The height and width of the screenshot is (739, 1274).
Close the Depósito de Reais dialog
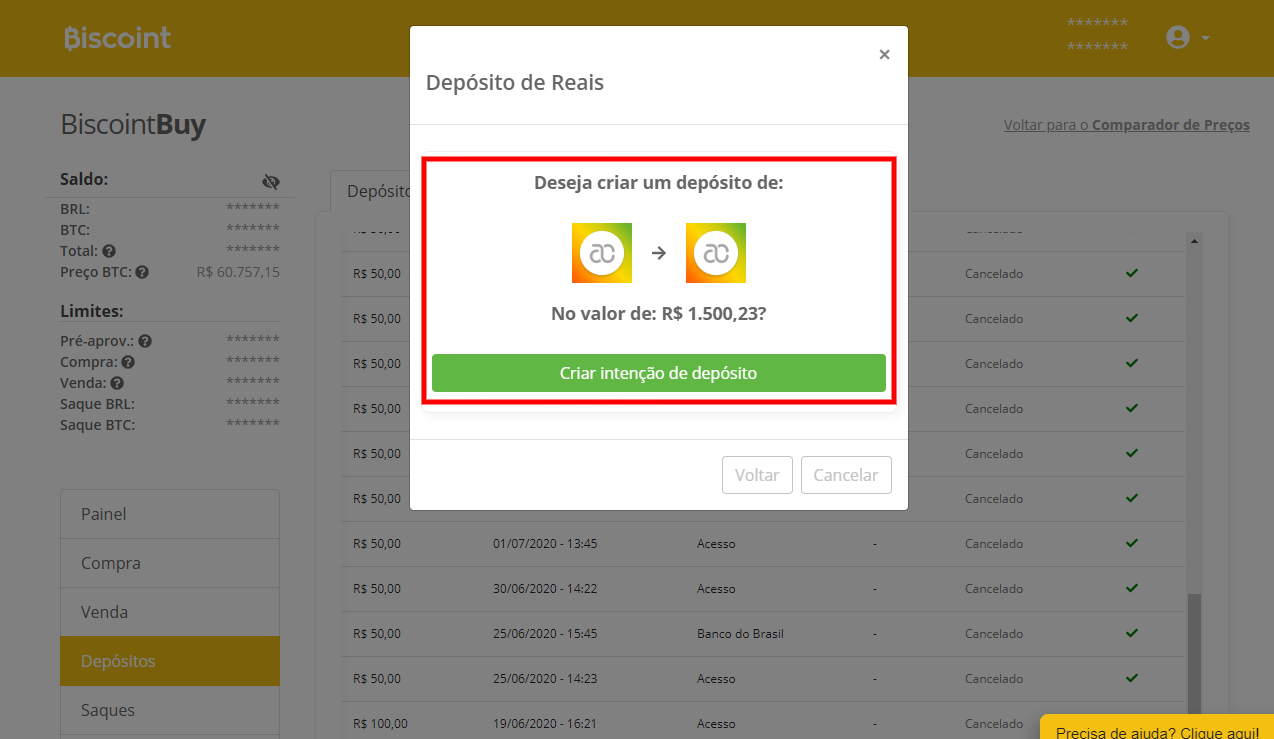click(884, 55)
